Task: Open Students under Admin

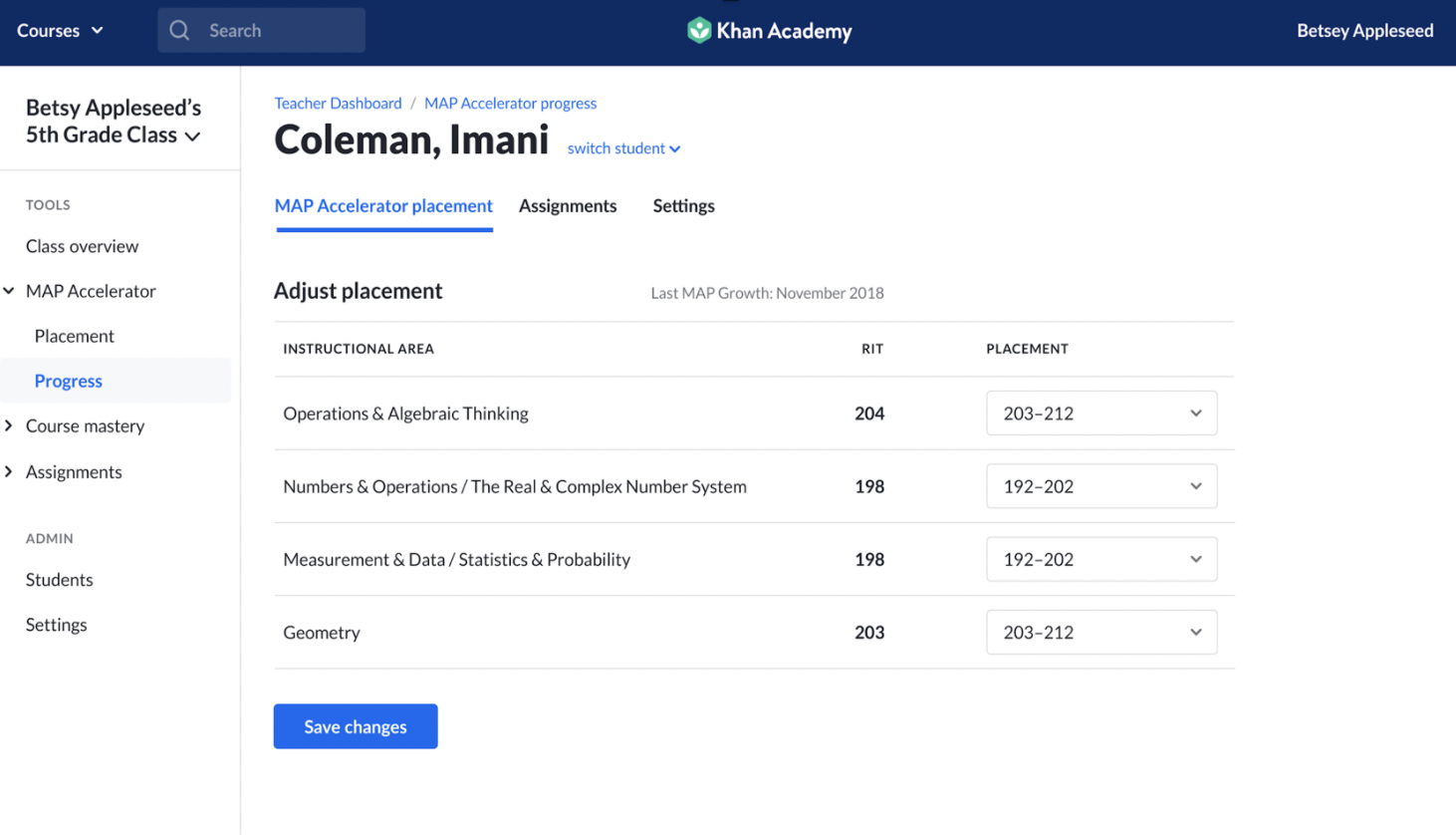Action: (x=59, y=580)
